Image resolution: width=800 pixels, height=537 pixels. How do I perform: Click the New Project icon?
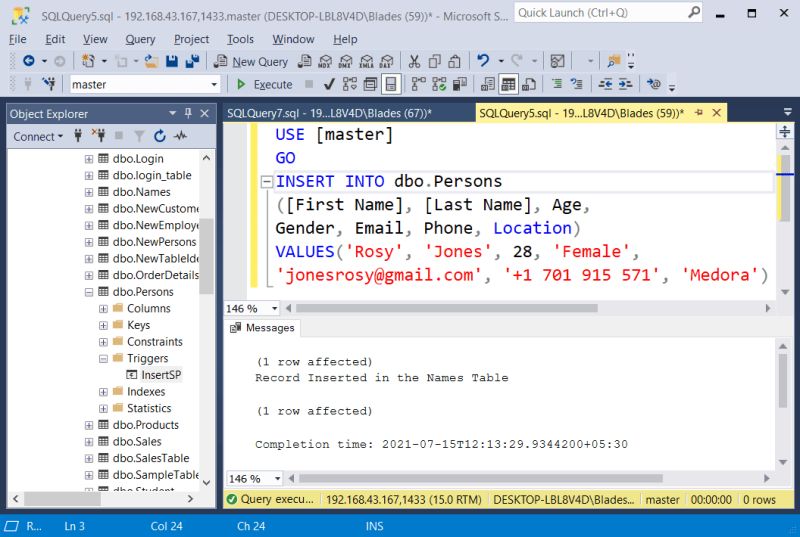[x=88, y=61]
